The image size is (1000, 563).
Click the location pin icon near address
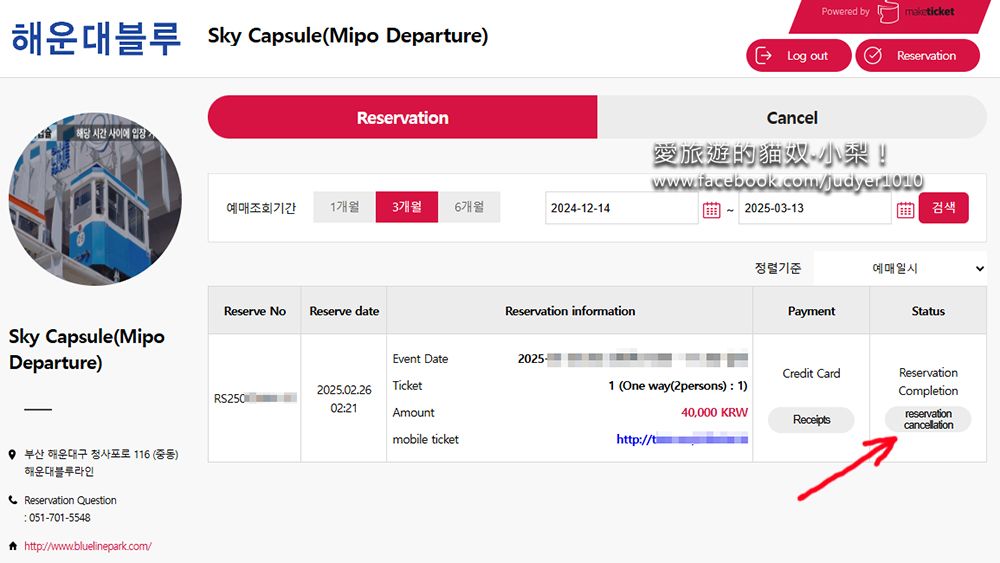[x=13, y=454]
